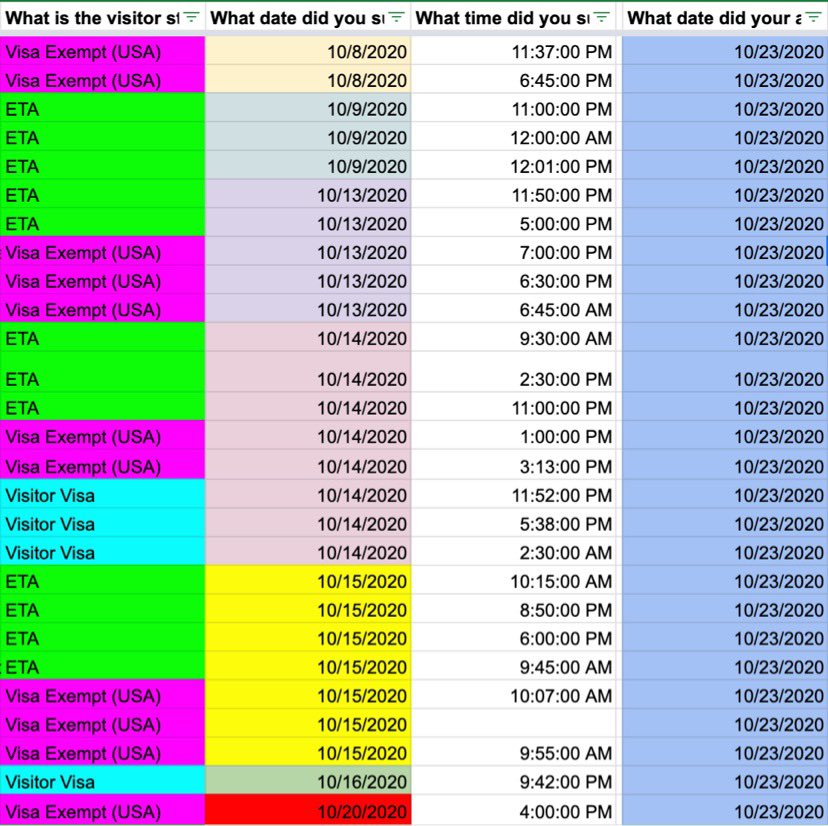
Task: Select 11:00:00 PM cell in a 10/14/2020 row
Action: point(513,407)
